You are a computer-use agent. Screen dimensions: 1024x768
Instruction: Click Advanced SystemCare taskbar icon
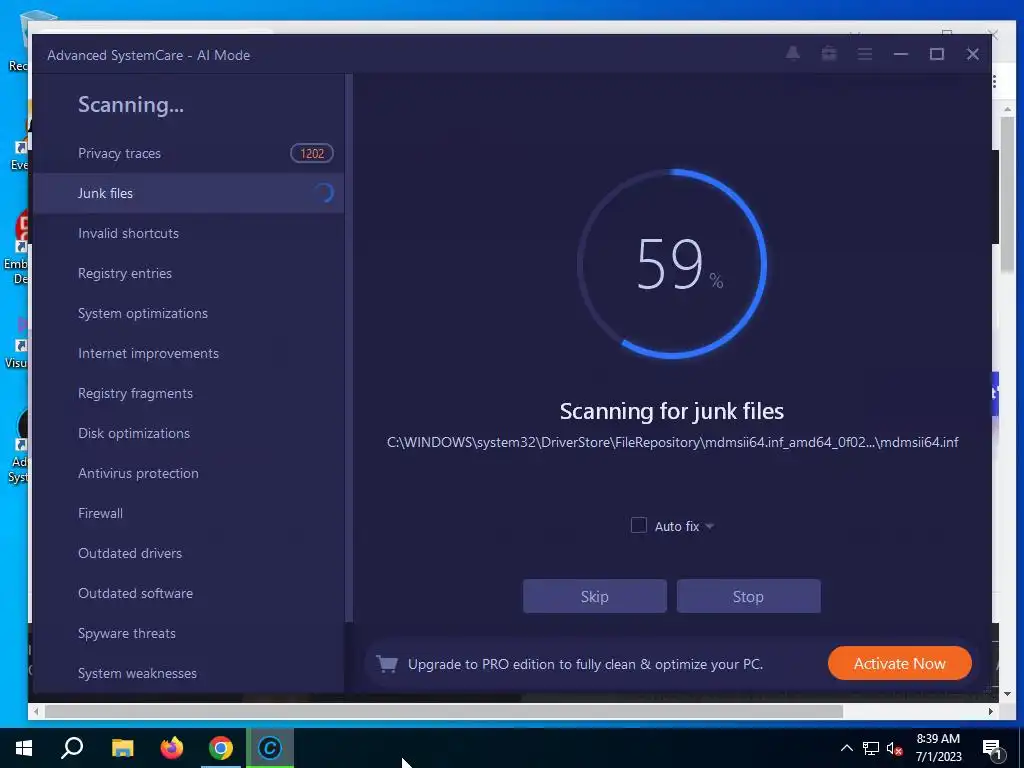point(270,748)
